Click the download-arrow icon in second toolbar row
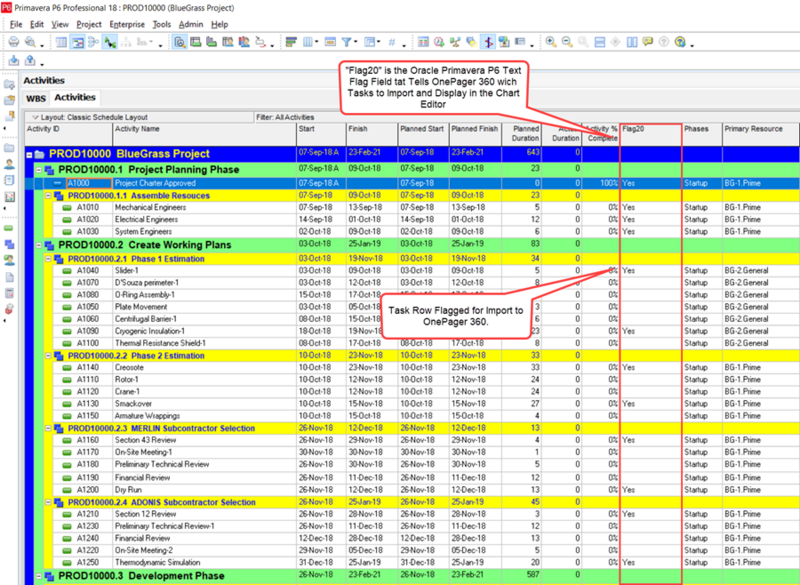Image resolution: width=800 pixels, height=585 pixels. click(x=14, y=60)
